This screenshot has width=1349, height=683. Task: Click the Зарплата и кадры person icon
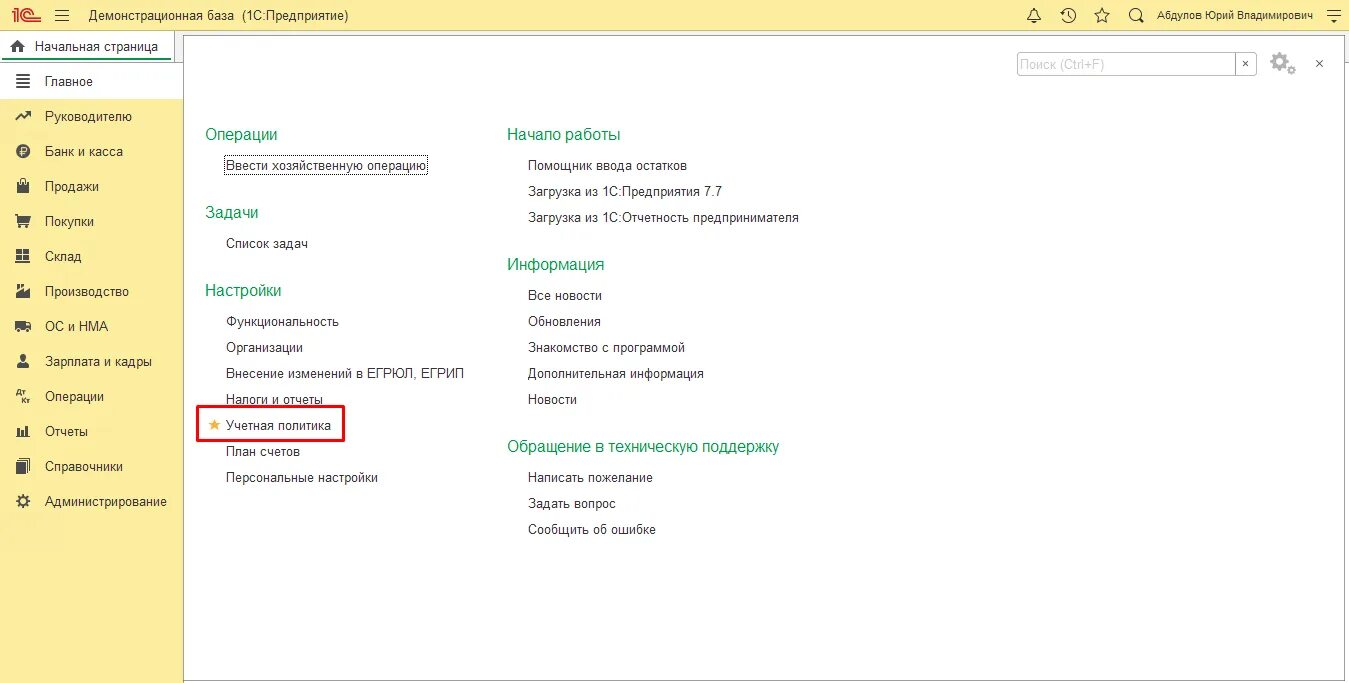pyautogui.click(x=23, y=362)
